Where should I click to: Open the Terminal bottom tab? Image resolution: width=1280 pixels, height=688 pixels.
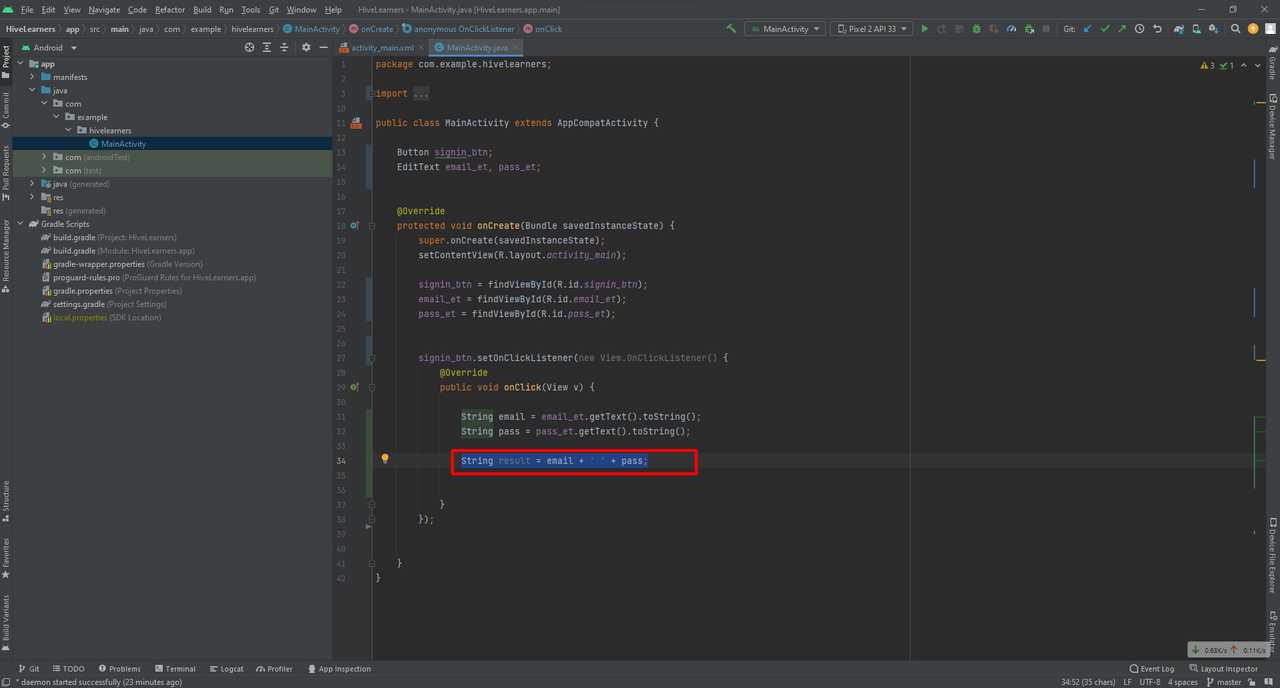point(174,669)
